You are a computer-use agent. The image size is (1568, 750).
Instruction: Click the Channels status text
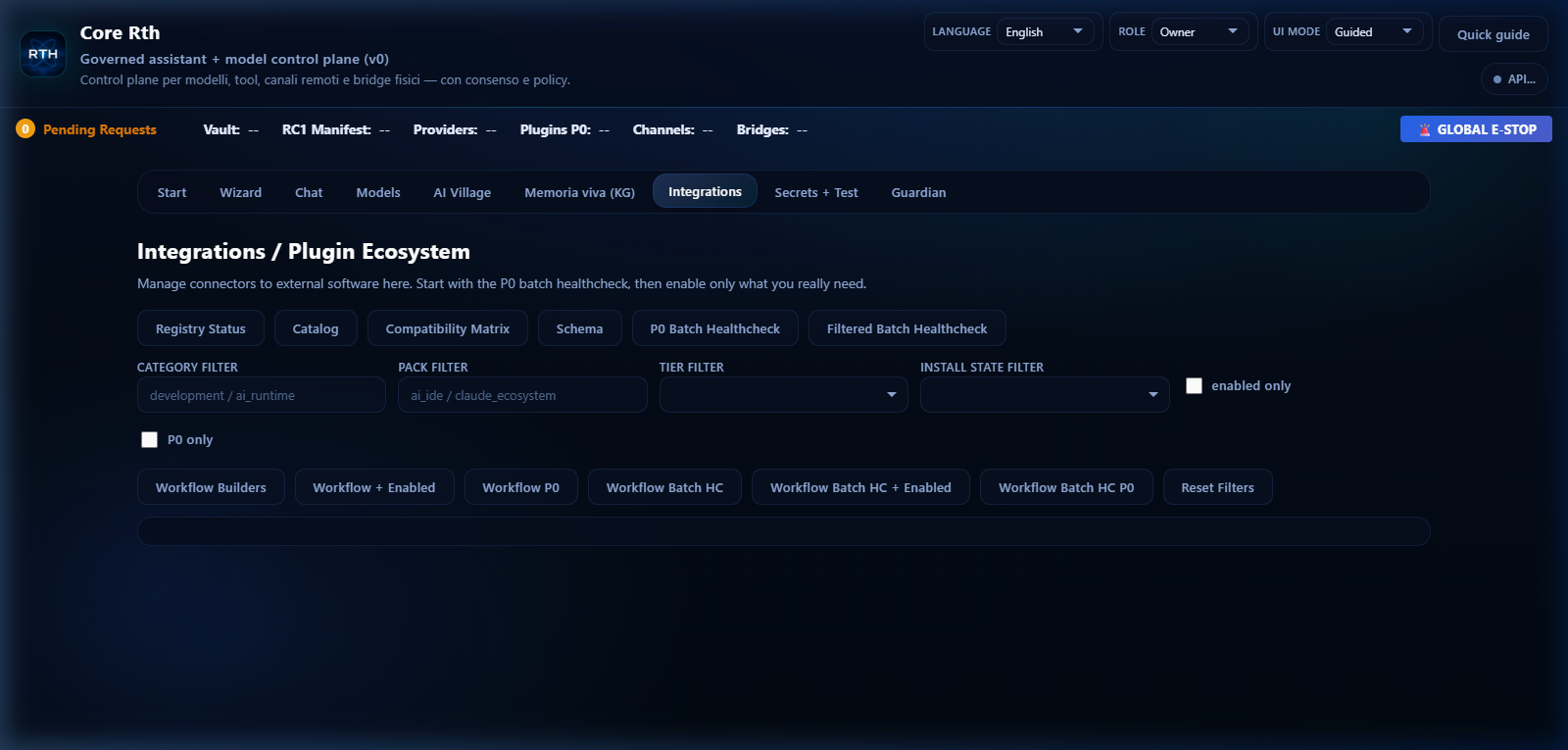pos(673,129)
